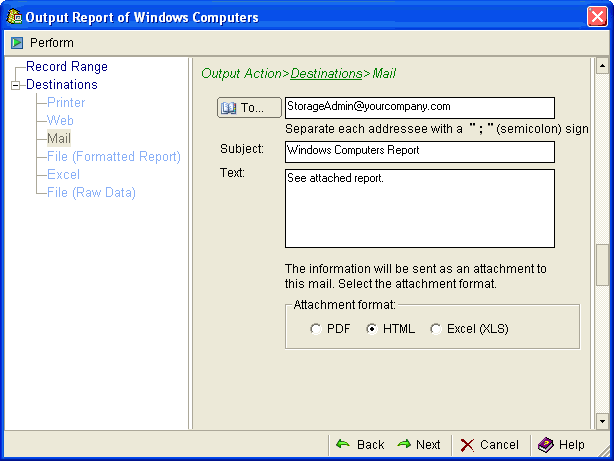This screenshot has width=614, height=461.
Task: Click the vertical scrollbar thumb
Action: (602, 265)
